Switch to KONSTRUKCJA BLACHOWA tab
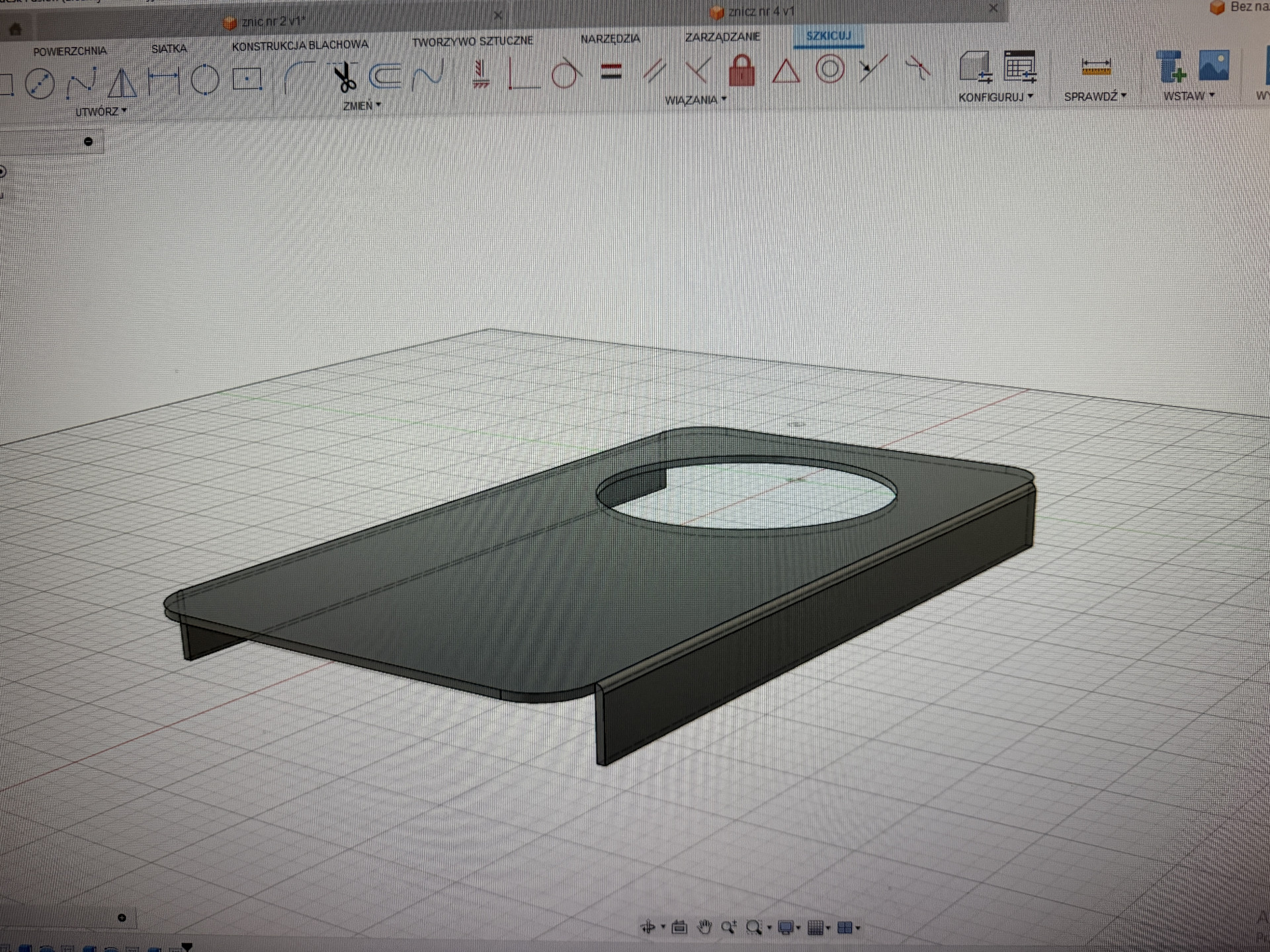 (300, 45)
